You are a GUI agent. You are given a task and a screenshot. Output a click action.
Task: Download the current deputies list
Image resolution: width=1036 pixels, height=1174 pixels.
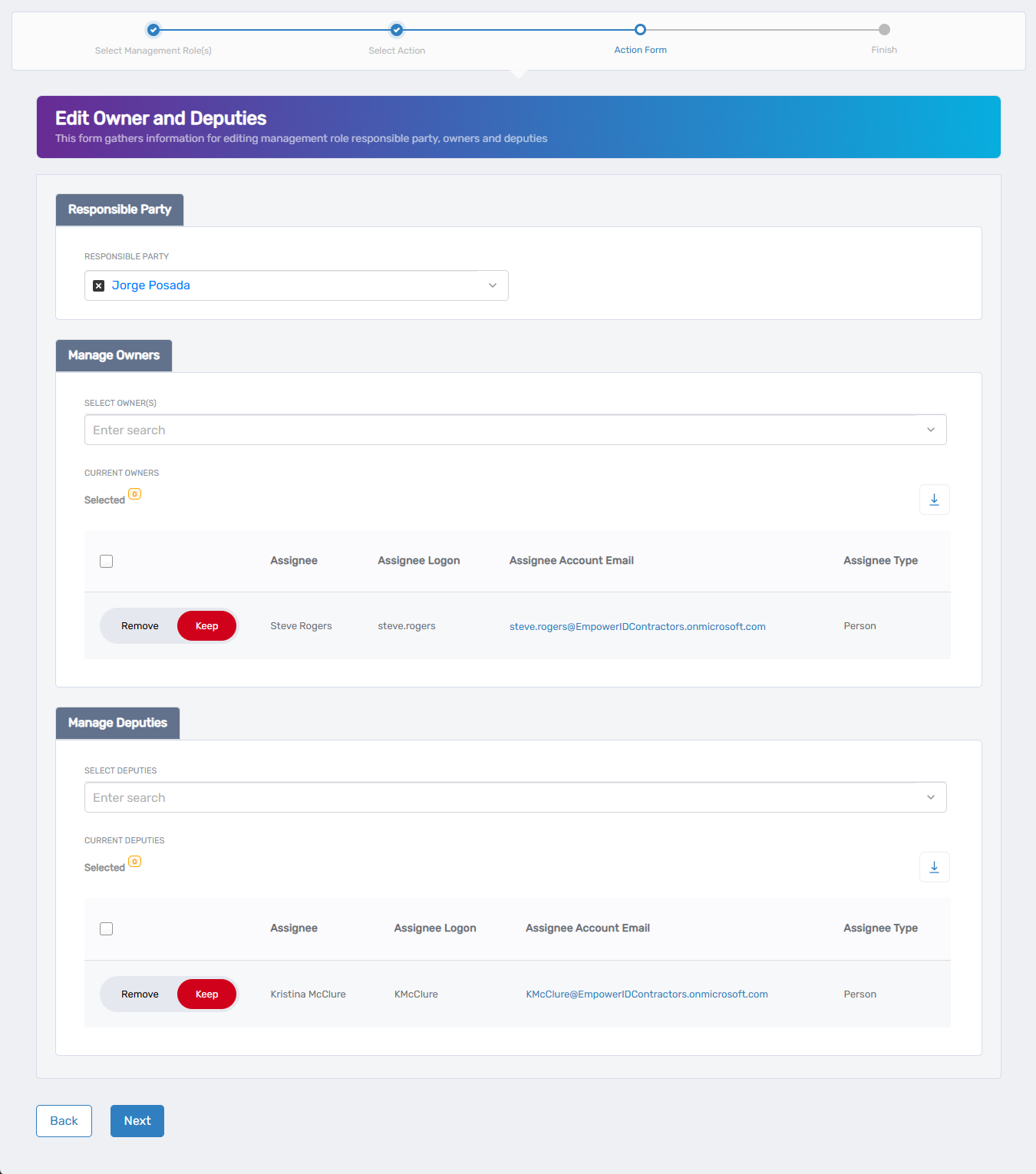pyautogui.click(x=934, y=867)
